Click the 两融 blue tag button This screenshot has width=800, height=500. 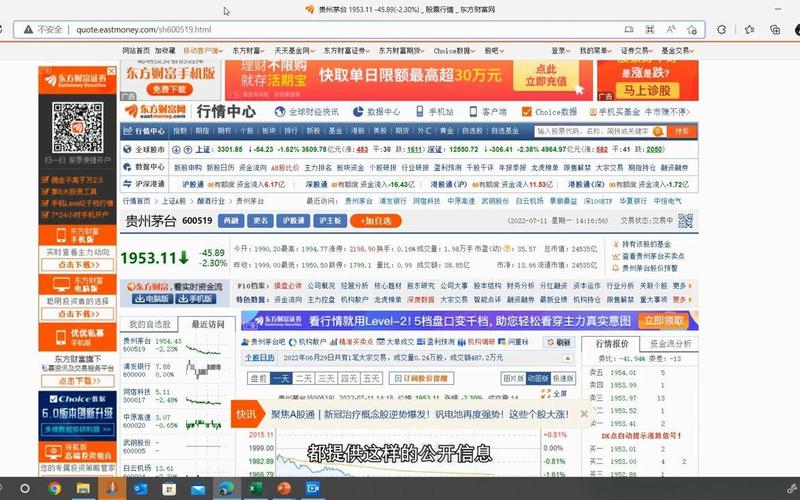pos(231,221)
